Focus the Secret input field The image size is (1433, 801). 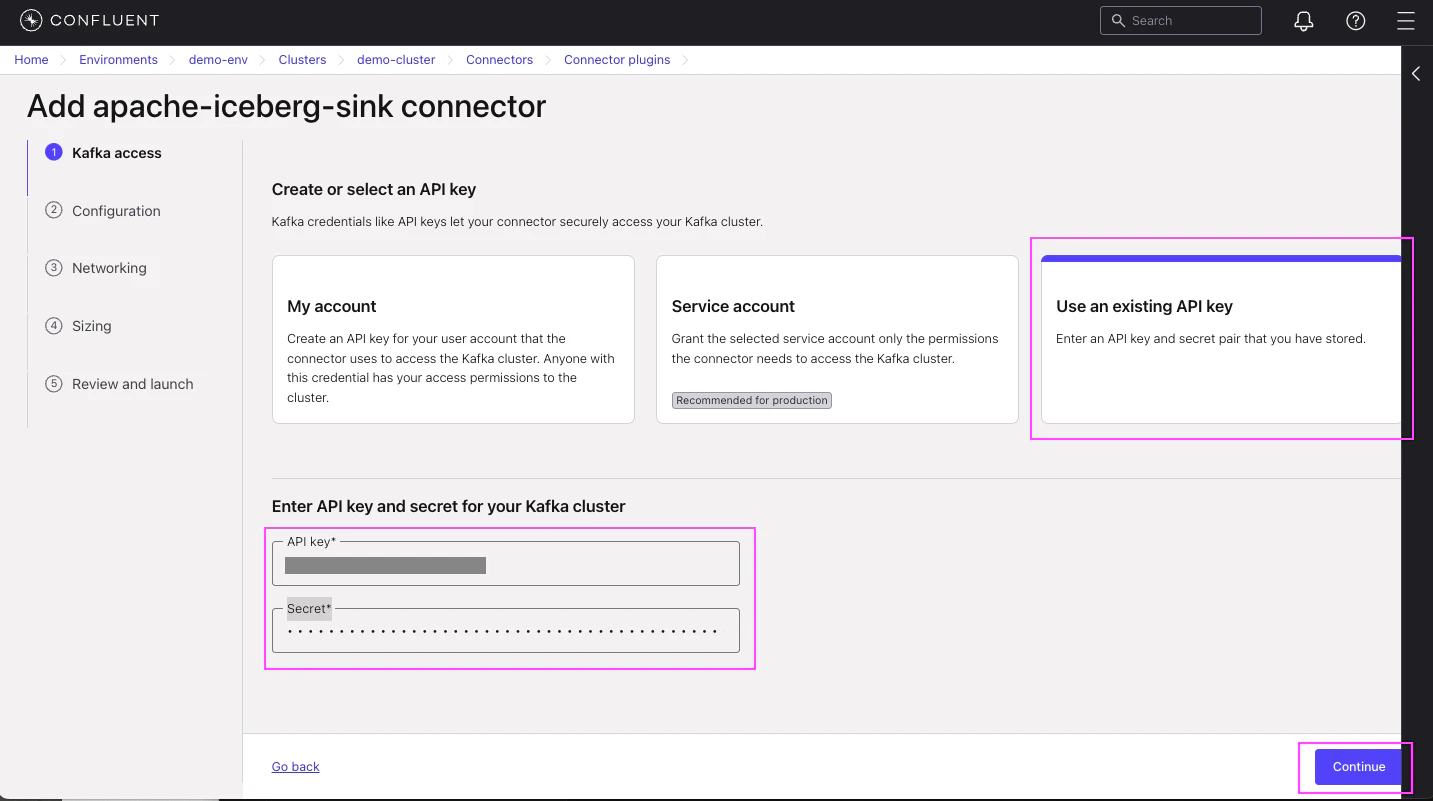coord(506,631)
